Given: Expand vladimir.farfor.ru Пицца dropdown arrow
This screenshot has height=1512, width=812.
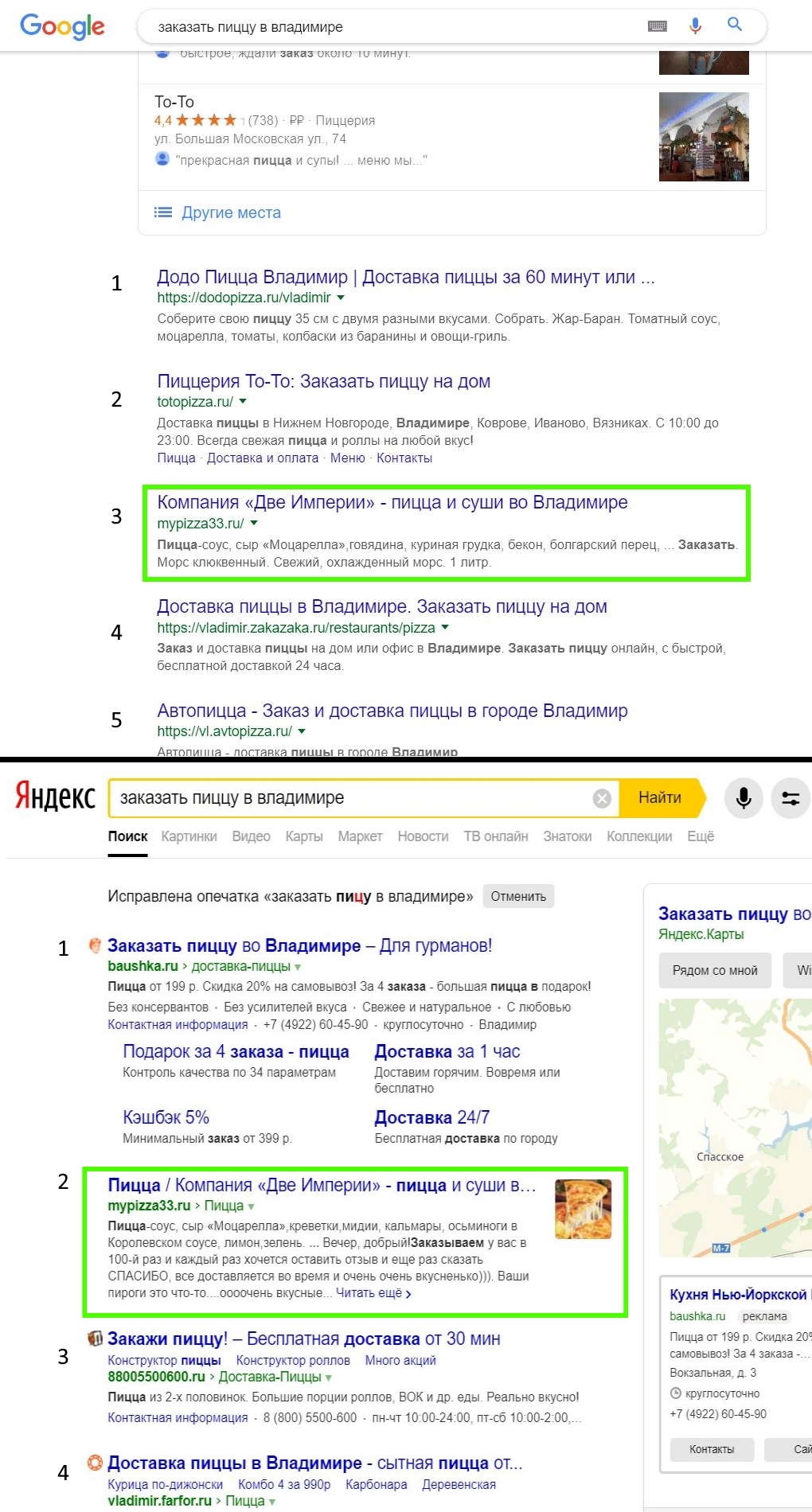Looking at the screenshot, I should click(271, 1502).
